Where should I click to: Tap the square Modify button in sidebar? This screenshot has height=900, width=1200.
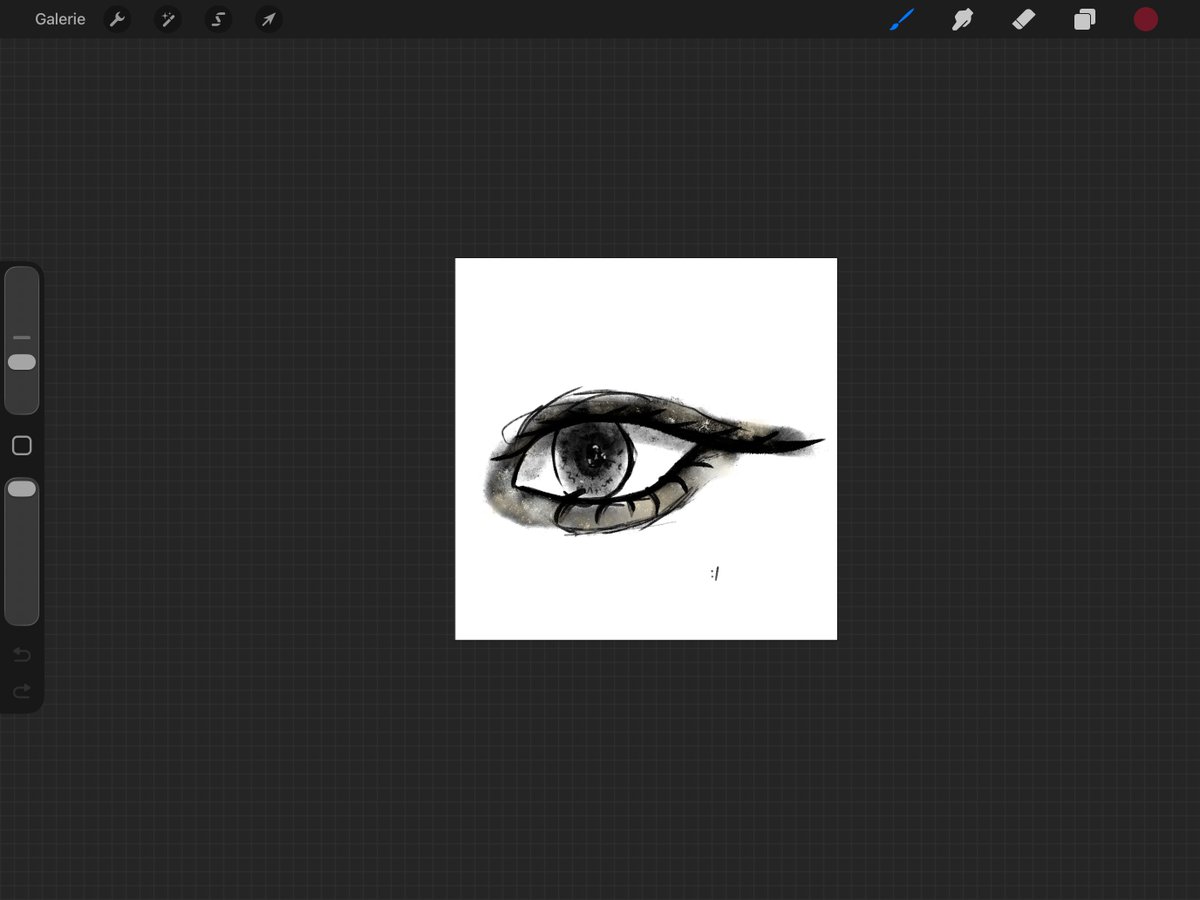coord(22,446)
